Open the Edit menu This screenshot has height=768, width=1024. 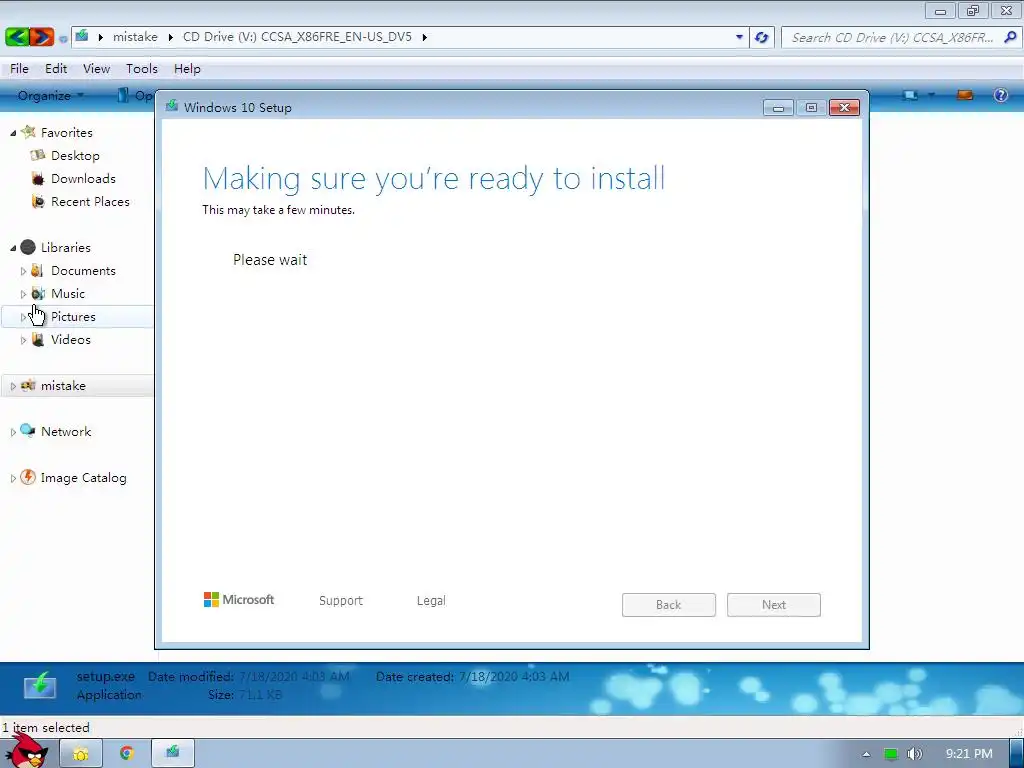56,69
